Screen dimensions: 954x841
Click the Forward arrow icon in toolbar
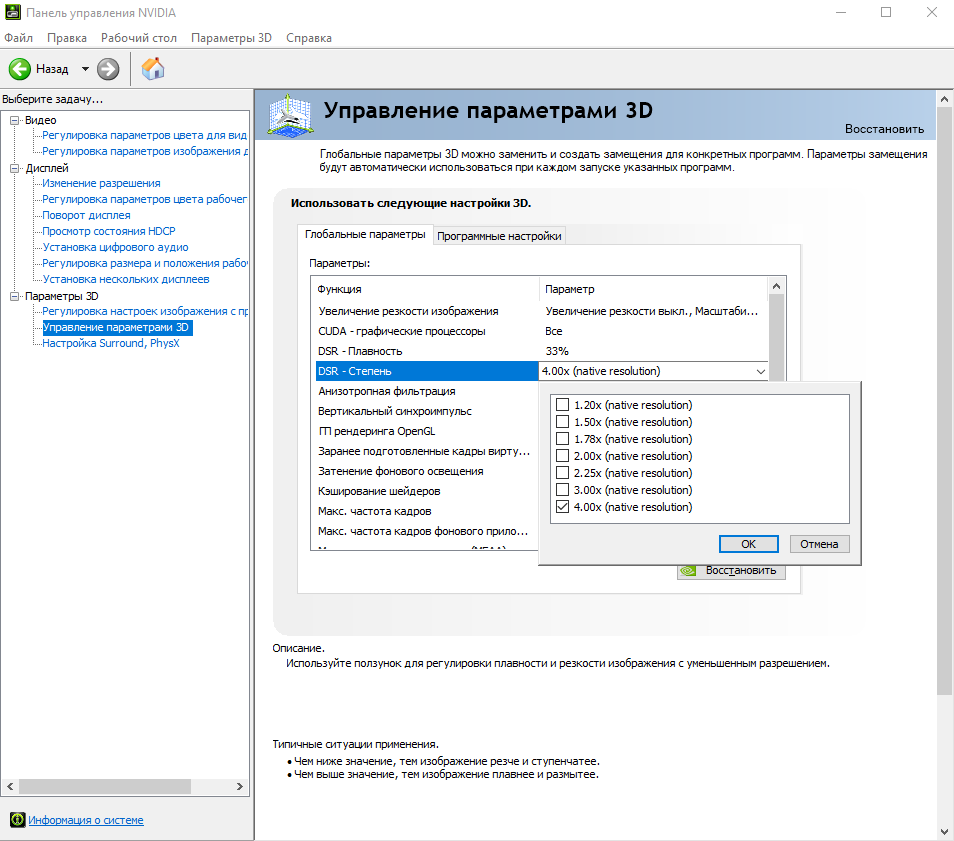tap(108, 69)
